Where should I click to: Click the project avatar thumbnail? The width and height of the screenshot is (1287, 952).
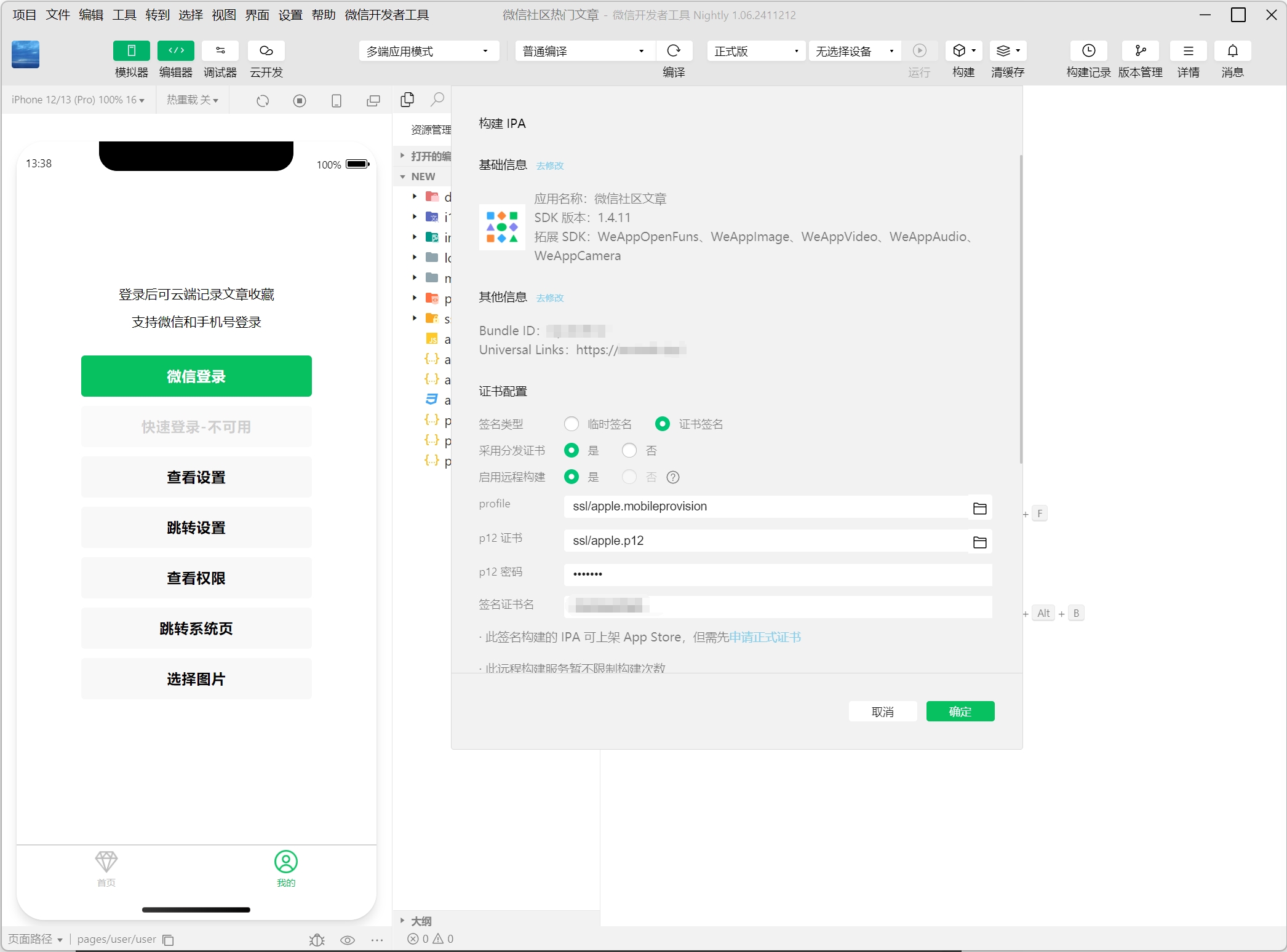tap(25, 54)
